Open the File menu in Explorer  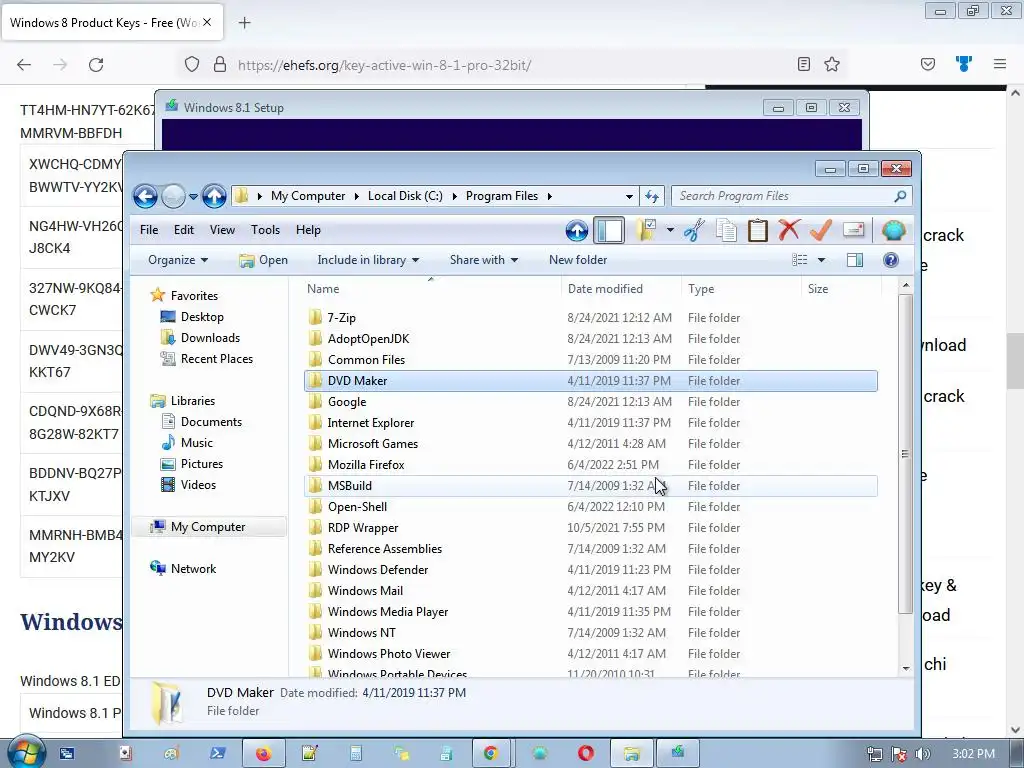tap(149, 230)
